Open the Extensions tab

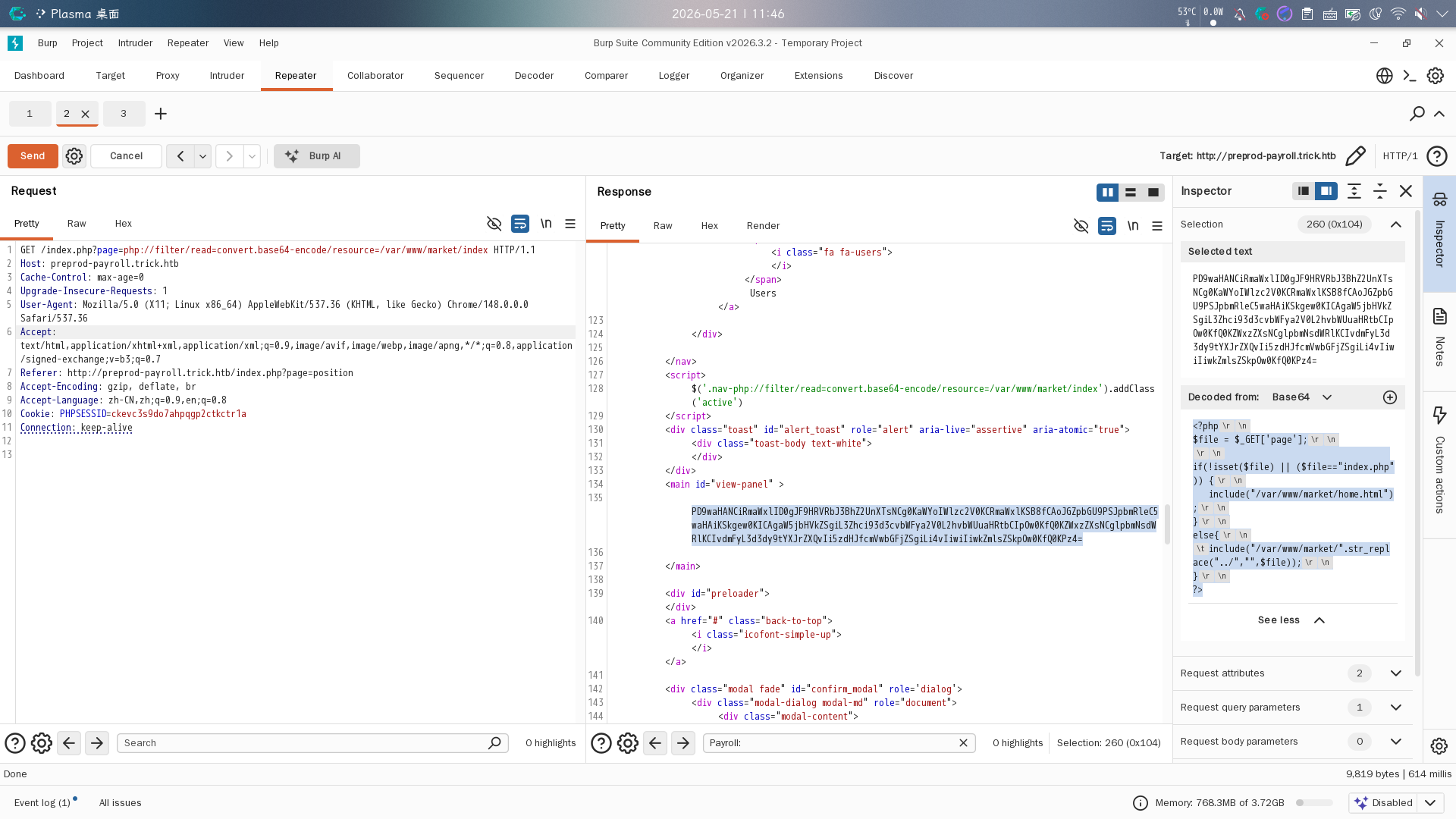[x=818, y=76]
